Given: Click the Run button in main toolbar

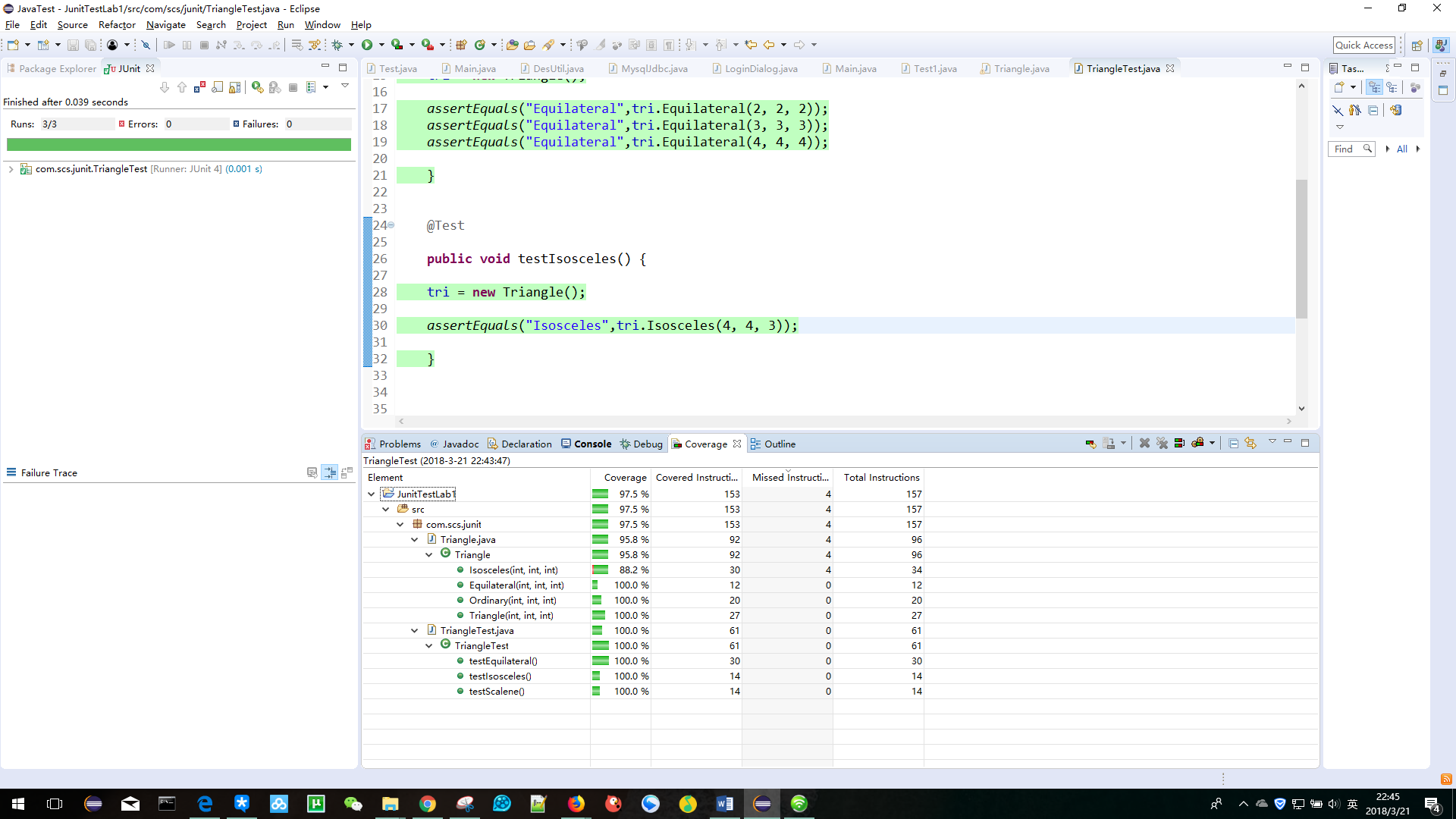Looking at the screenshot, I should 367,45.
